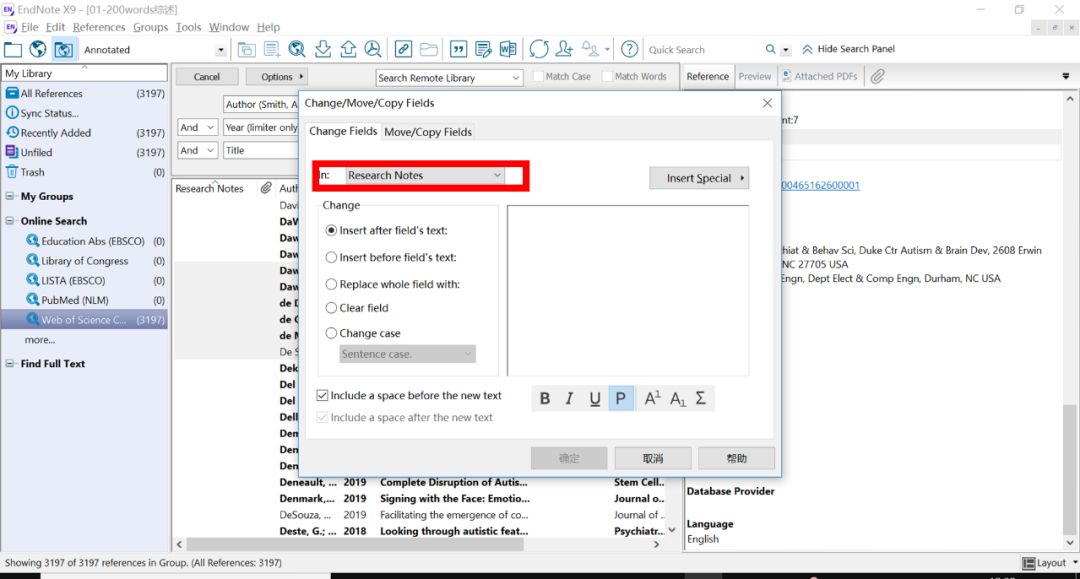Open the References menu

pyautogui.click(x=99, y=27)
